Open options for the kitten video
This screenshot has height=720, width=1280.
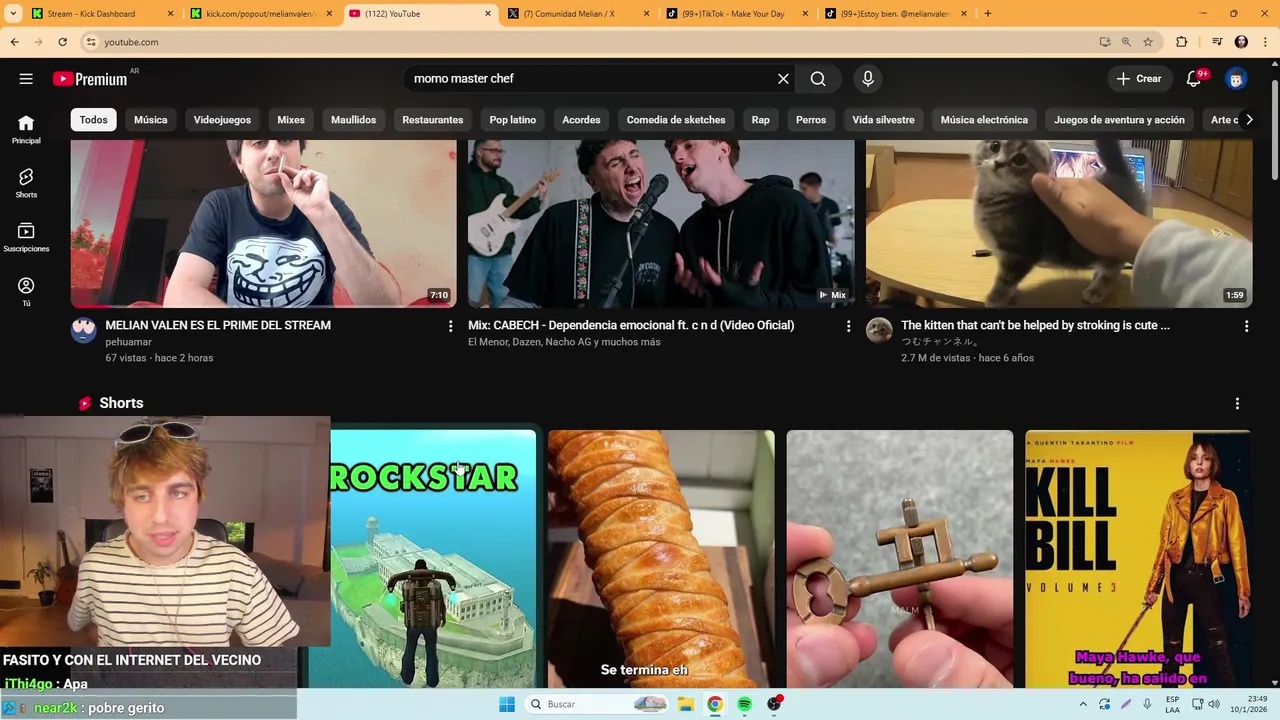(1246, 326)
